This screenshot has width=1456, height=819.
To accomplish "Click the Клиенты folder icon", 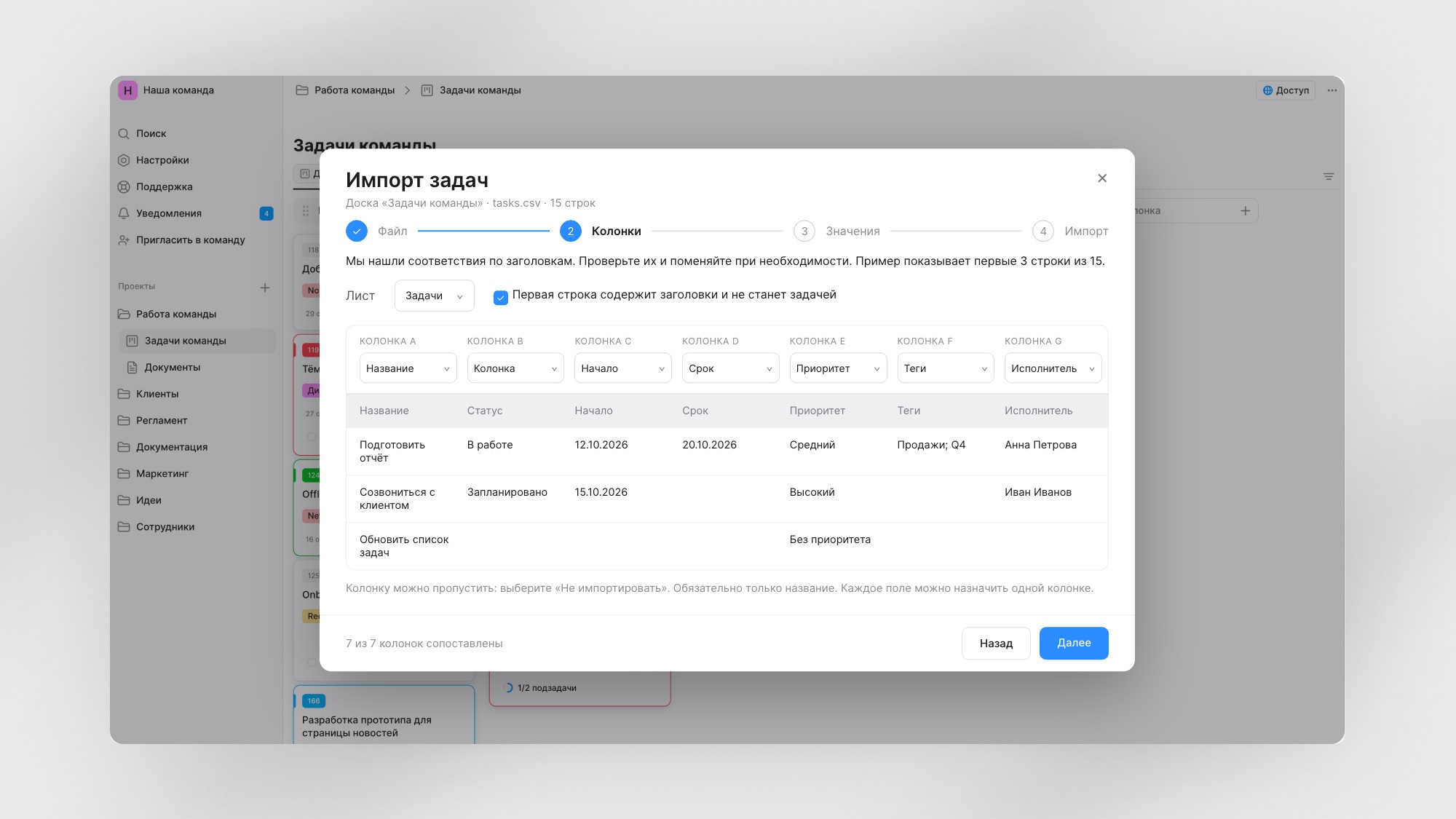I will click(124, 394).
